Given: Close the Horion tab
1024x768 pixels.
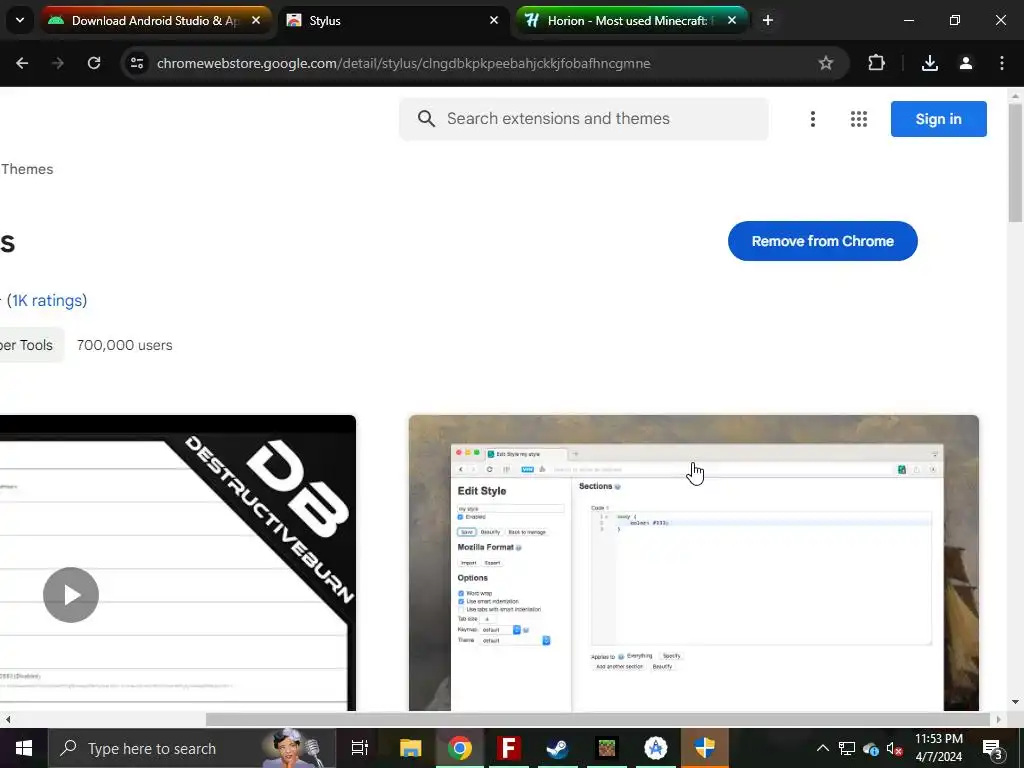Looking at the screenshot, I should [731, 20].
